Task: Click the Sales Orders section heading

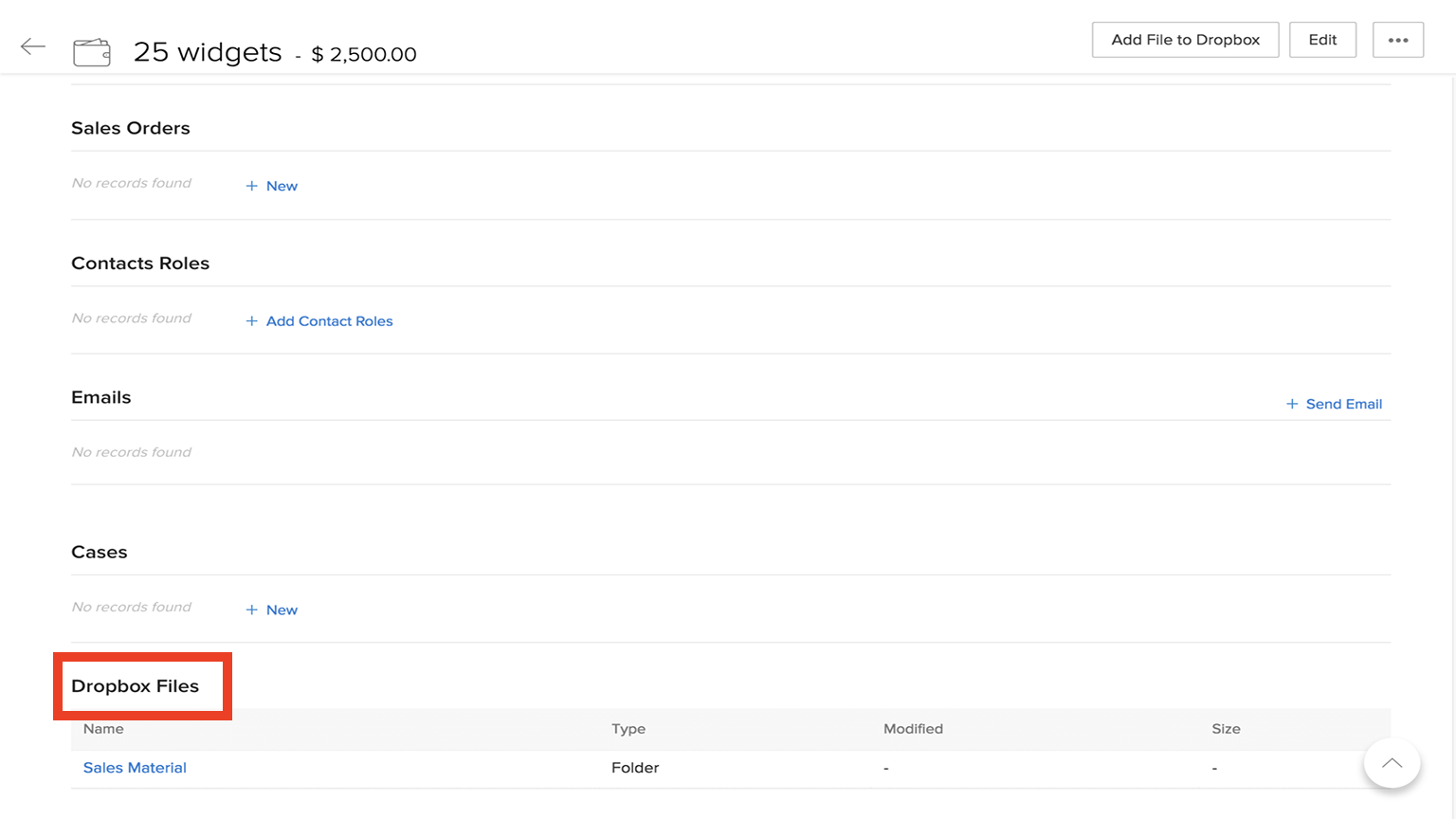Action: coord(131,128)
